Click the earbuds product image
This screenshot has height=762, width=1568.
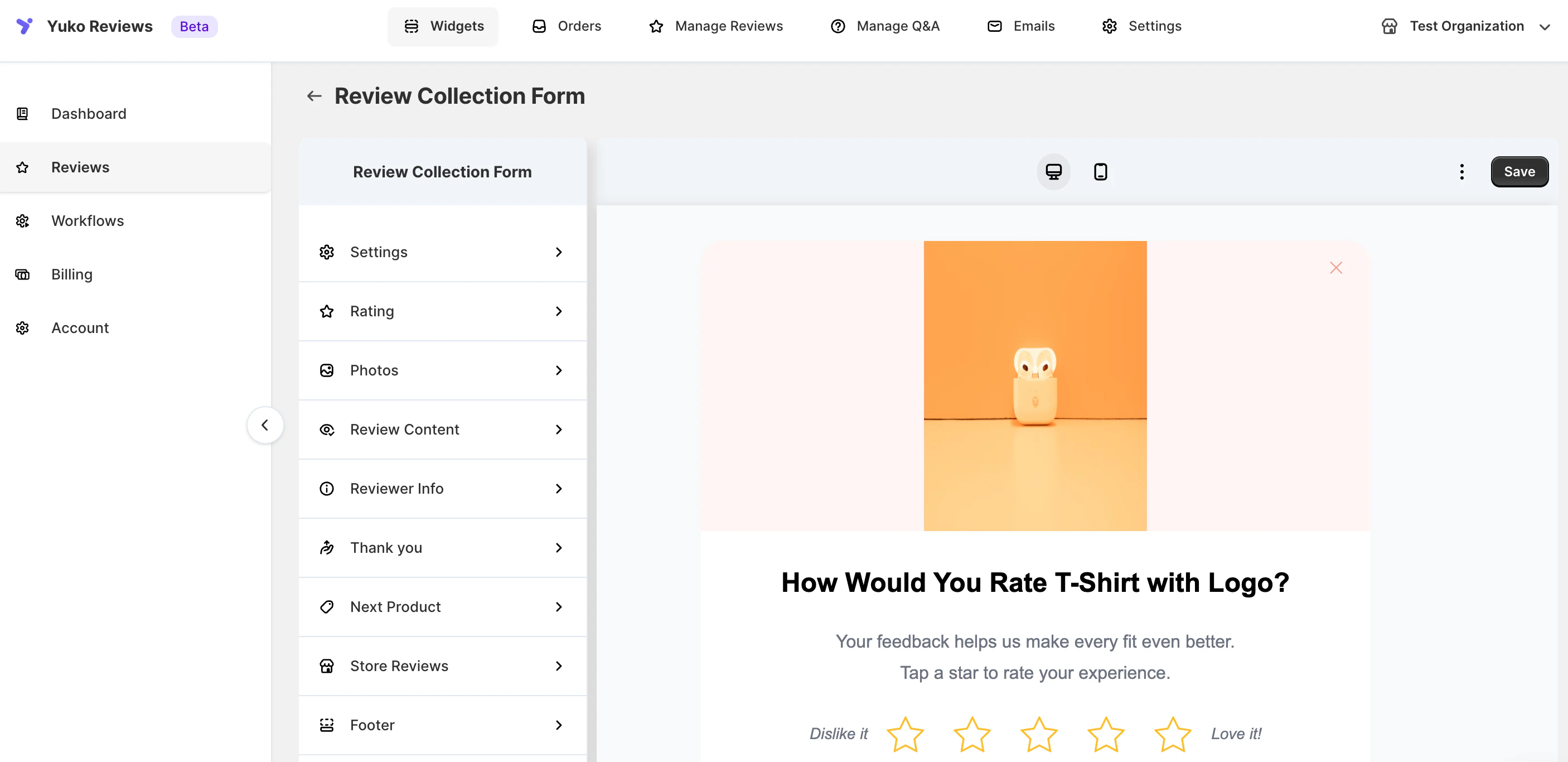[1035, 385]
